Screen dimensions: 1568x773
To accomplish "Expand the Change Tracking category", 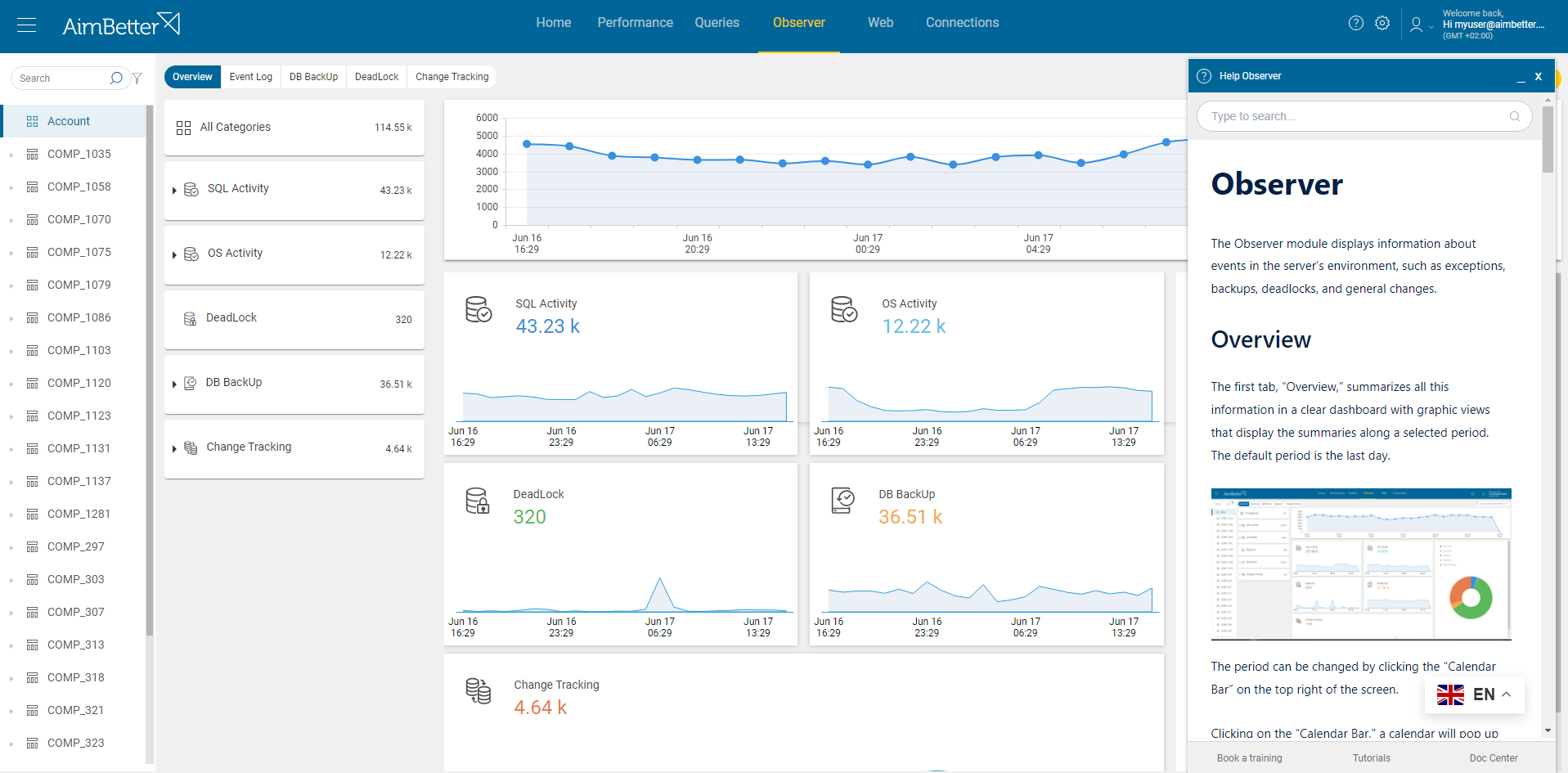I will click(x=174, y=449).
